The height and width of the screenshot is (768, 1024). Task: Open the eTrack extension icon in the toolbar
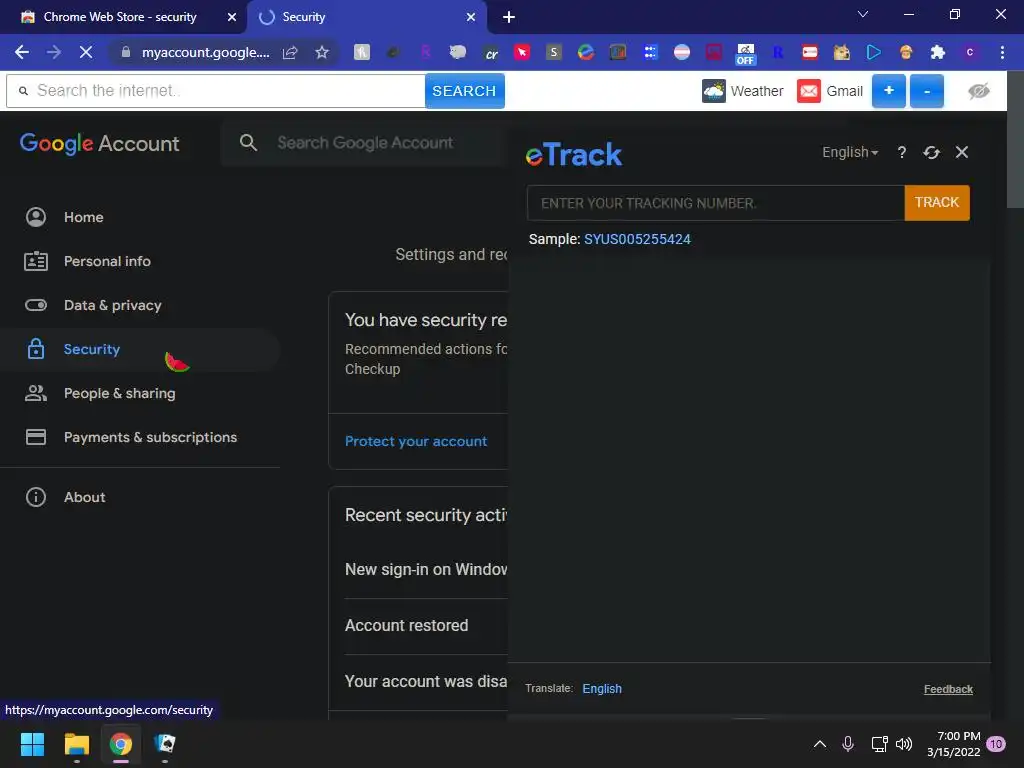[x=586, y=52]
